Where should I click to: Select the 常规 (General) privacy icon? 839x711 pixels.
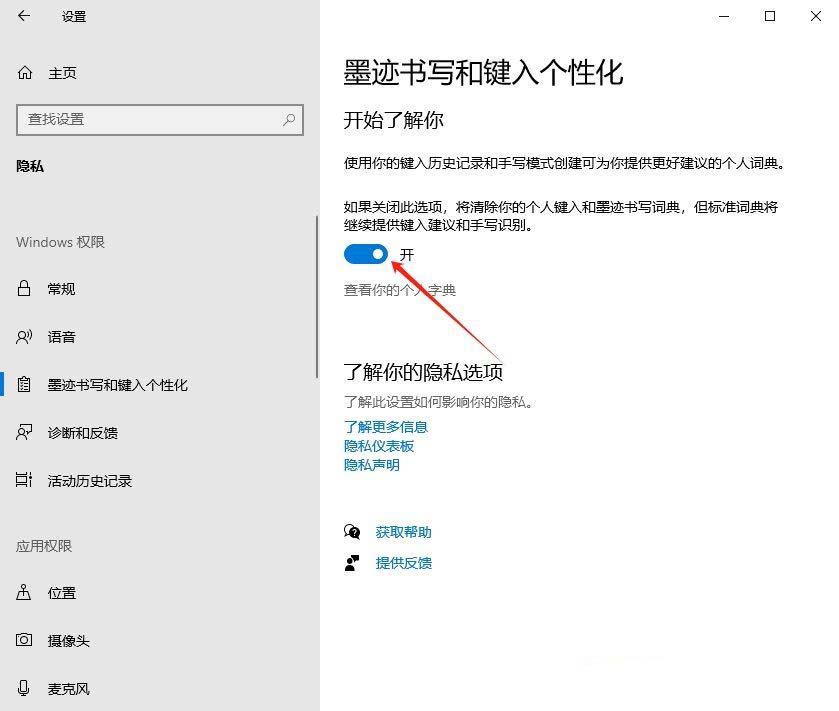click(x=24, y=289)
